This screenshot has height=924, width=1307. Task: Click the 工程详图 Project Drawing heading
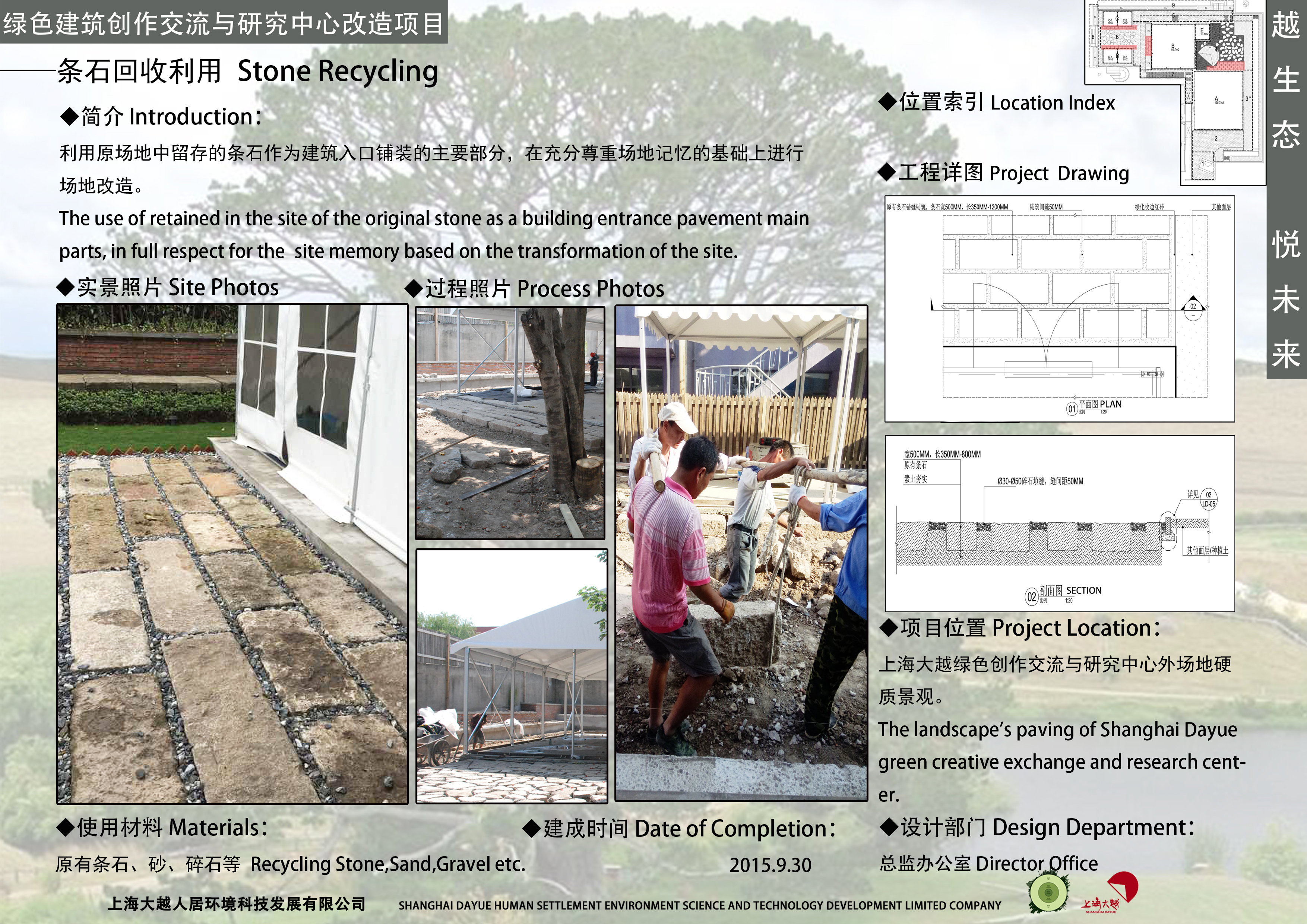[1004, 173]
